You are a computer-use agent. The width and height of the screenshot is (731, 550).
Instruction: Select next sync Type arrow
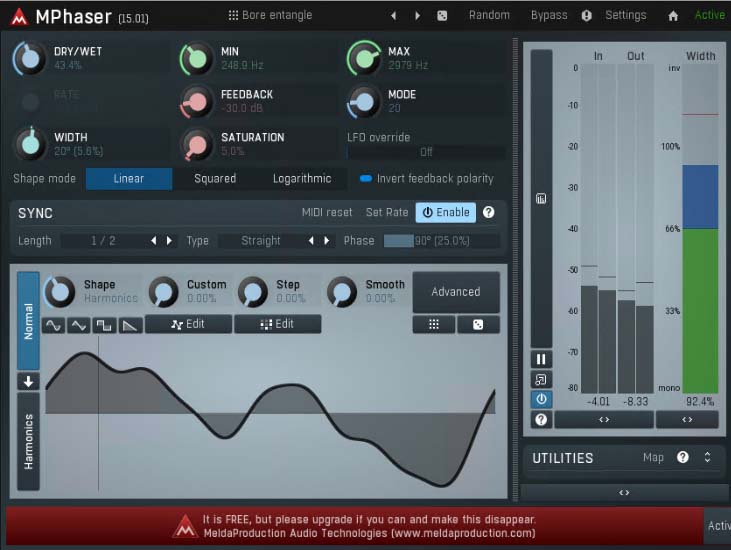pos(327,241)
